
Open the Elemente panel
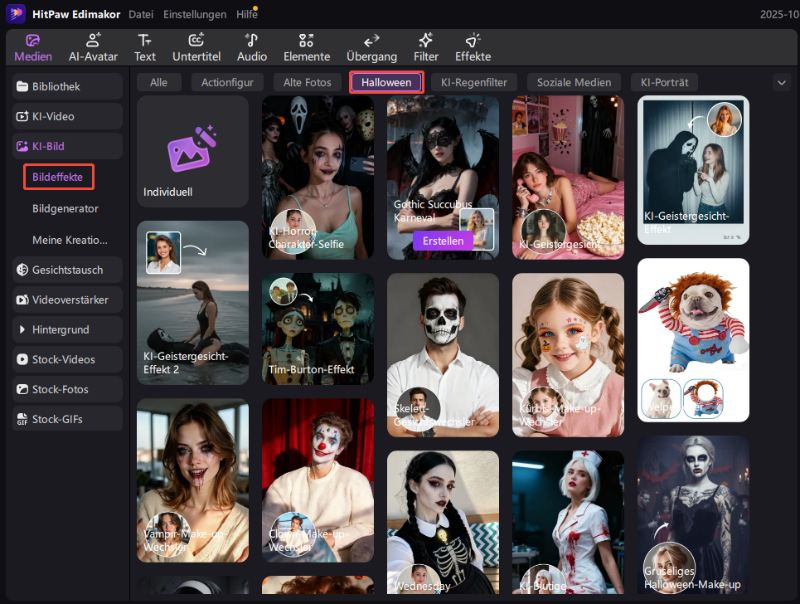pos(307,48)
